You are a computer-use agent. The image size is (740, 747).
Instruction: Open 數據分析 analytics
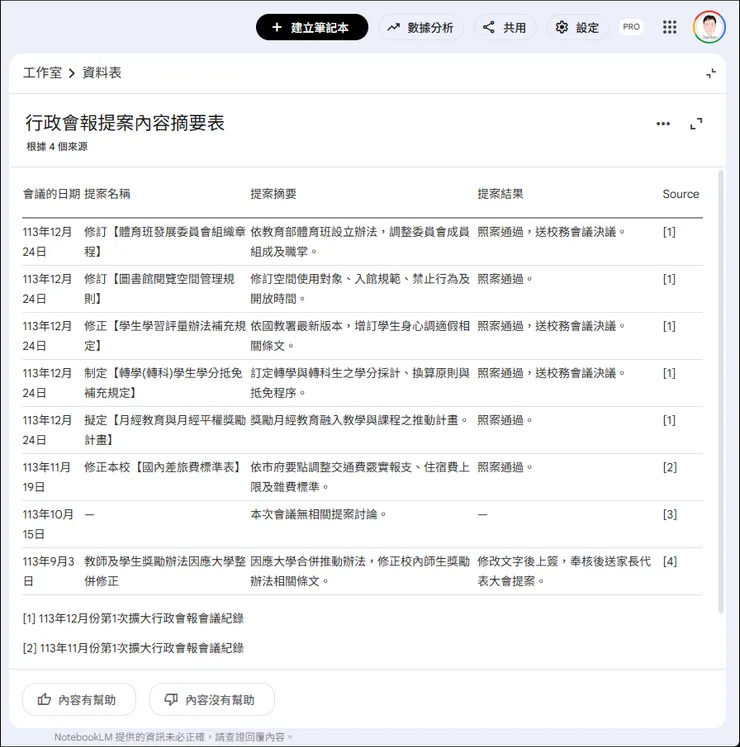420,27
